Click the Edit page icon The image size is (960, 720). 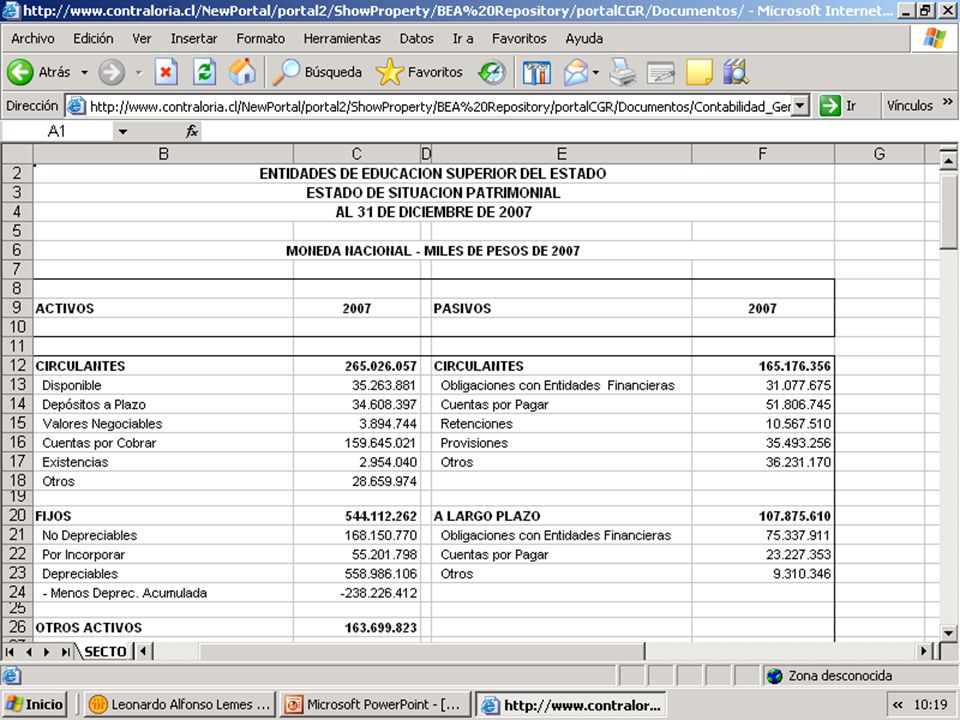click(x=661, y=72)
